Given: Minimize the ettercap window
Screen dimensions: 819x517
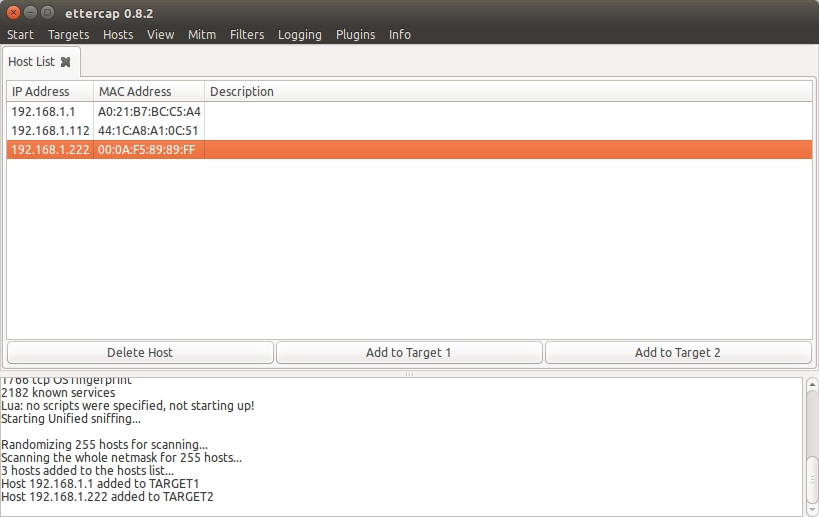Looking at the screenshot, I should pos(30,13).
